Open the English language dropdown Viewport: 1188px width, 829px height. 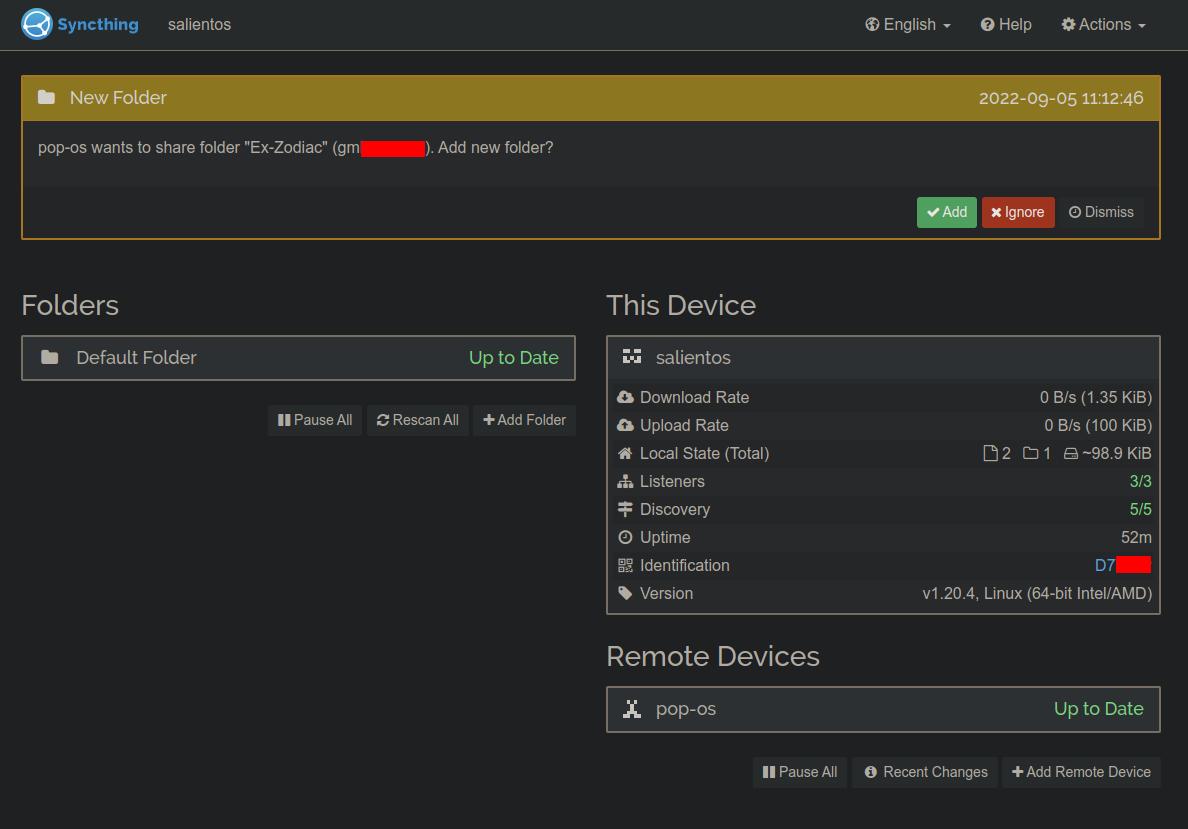[908, 24]
